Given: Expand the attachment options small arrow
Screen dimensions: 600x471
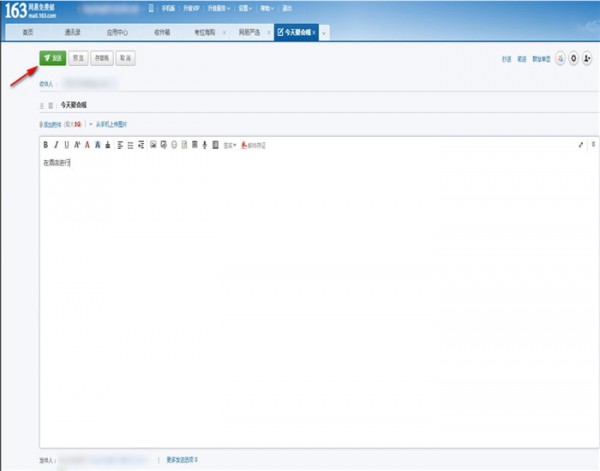Looking at the screenshot, I should (91, 124).
